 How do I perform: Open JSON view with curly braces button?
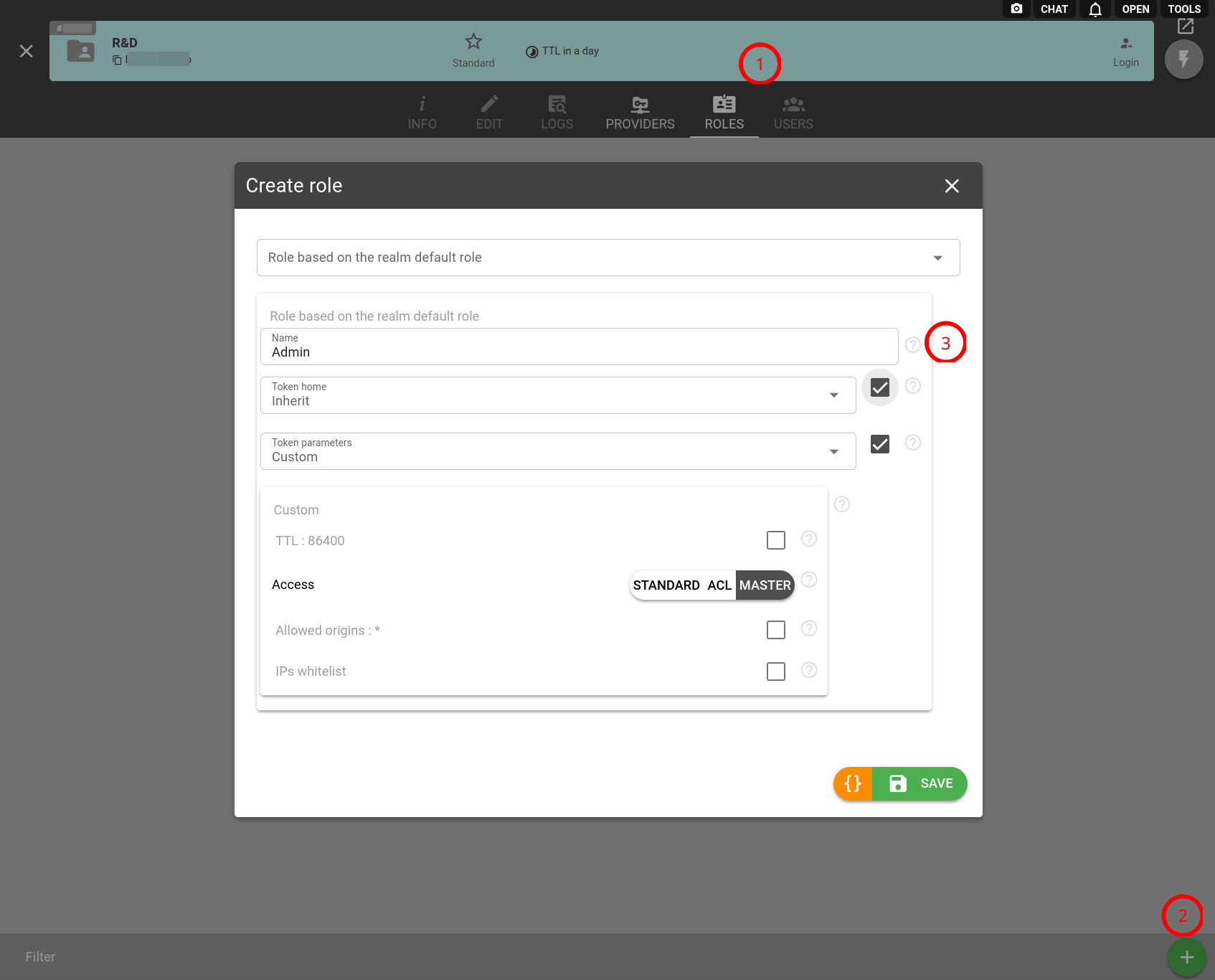[853, 783]
